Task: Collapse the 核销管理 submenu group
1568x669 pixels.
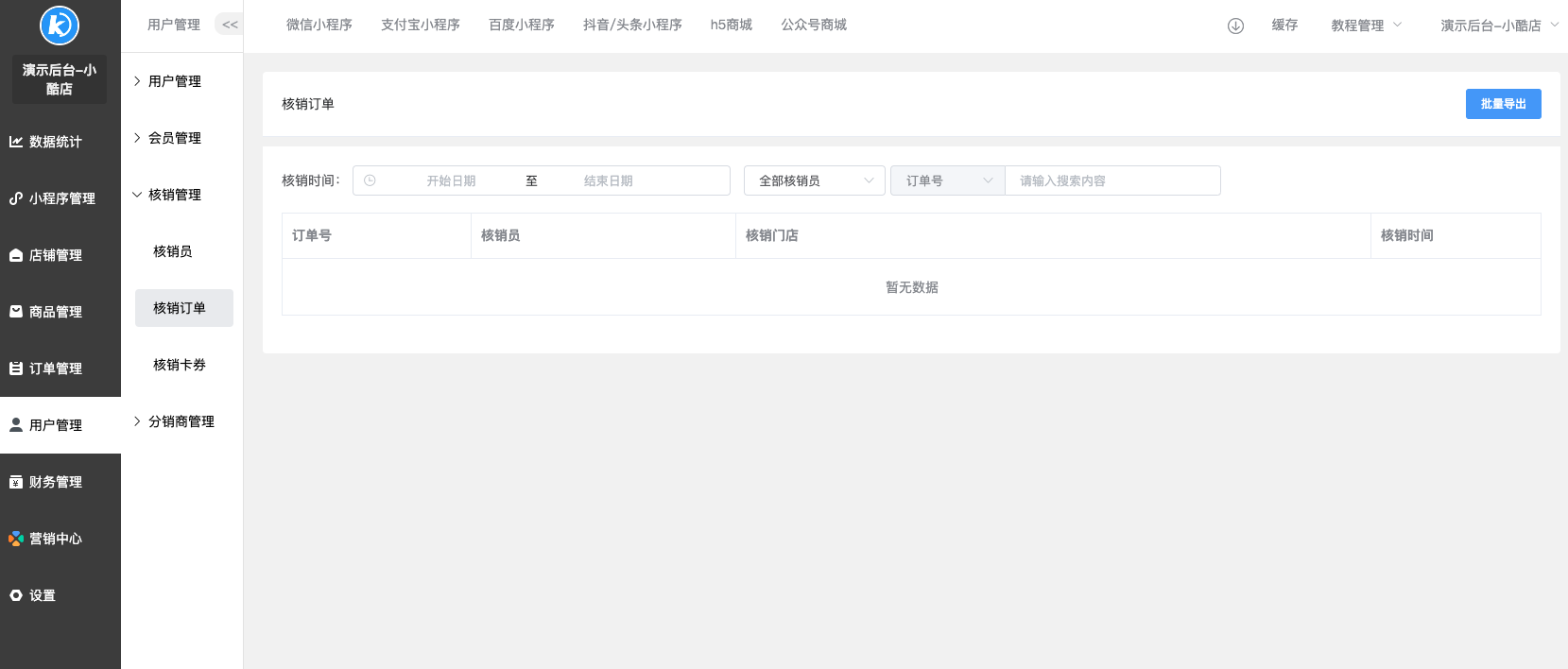Action: coord(177,195)
